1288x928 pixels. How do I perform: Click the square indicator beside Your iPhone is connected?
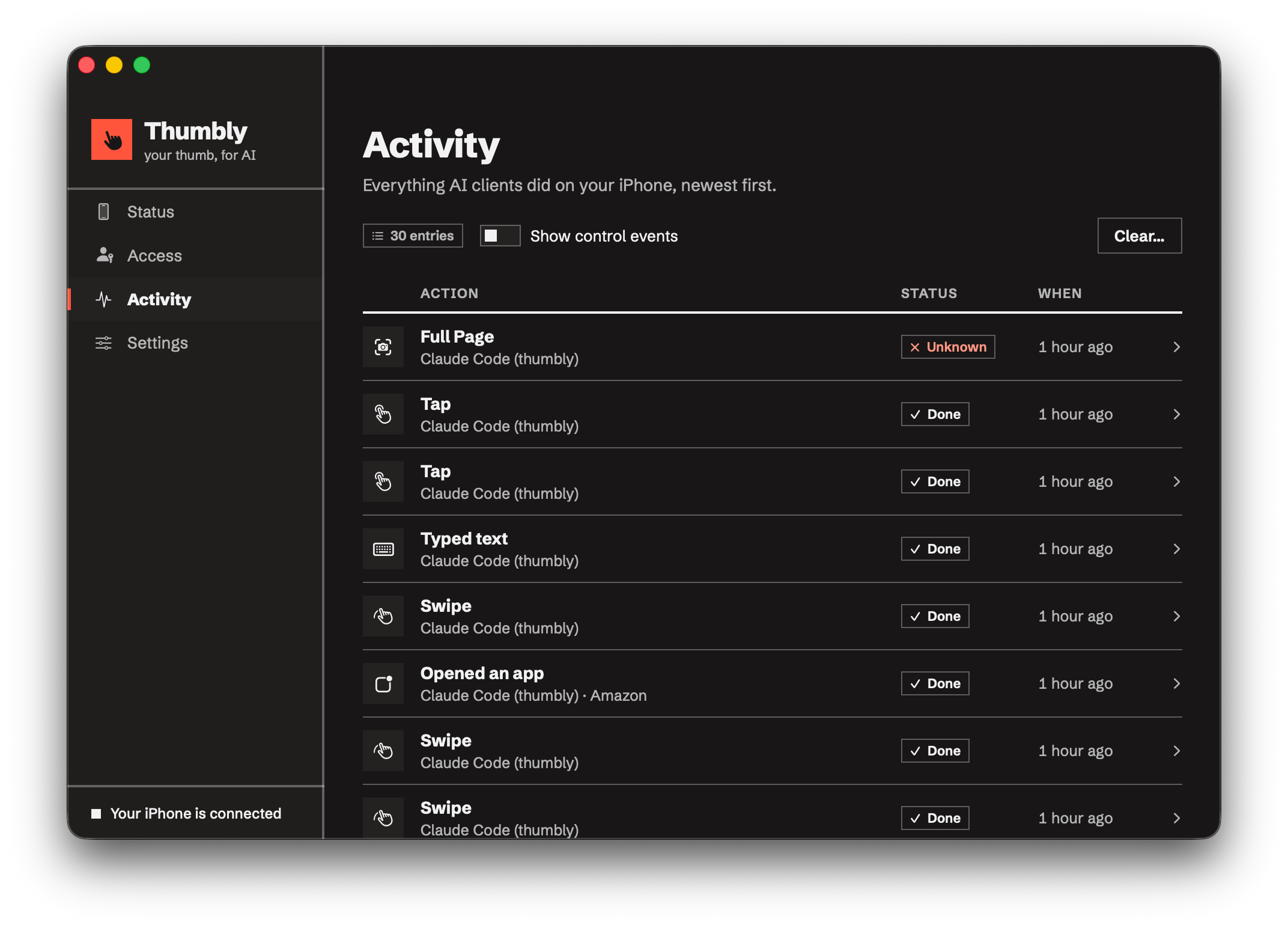click(96, 814)
